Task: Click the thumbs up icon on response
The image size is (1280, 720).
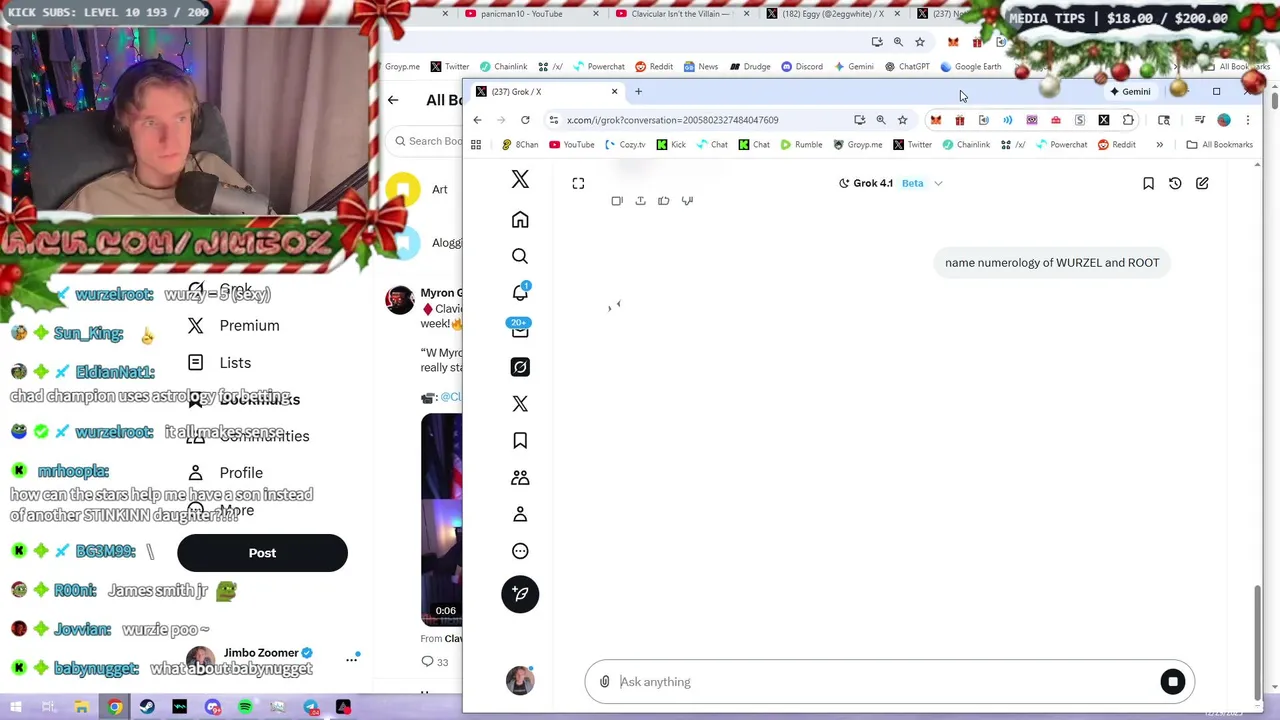Action: tap(663, 201)
